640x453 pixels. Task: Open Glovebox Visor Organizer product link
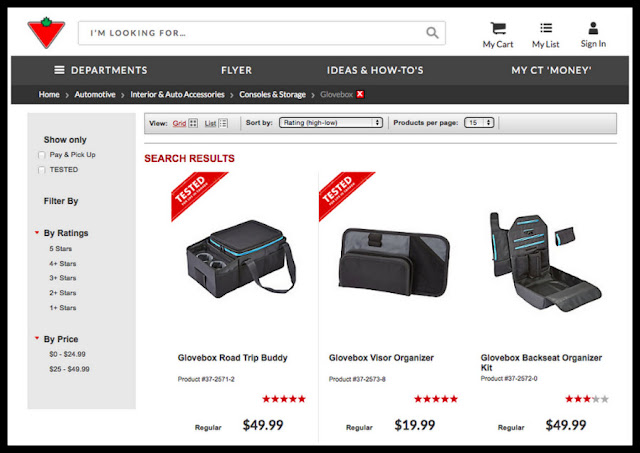(x=381, y=358)
